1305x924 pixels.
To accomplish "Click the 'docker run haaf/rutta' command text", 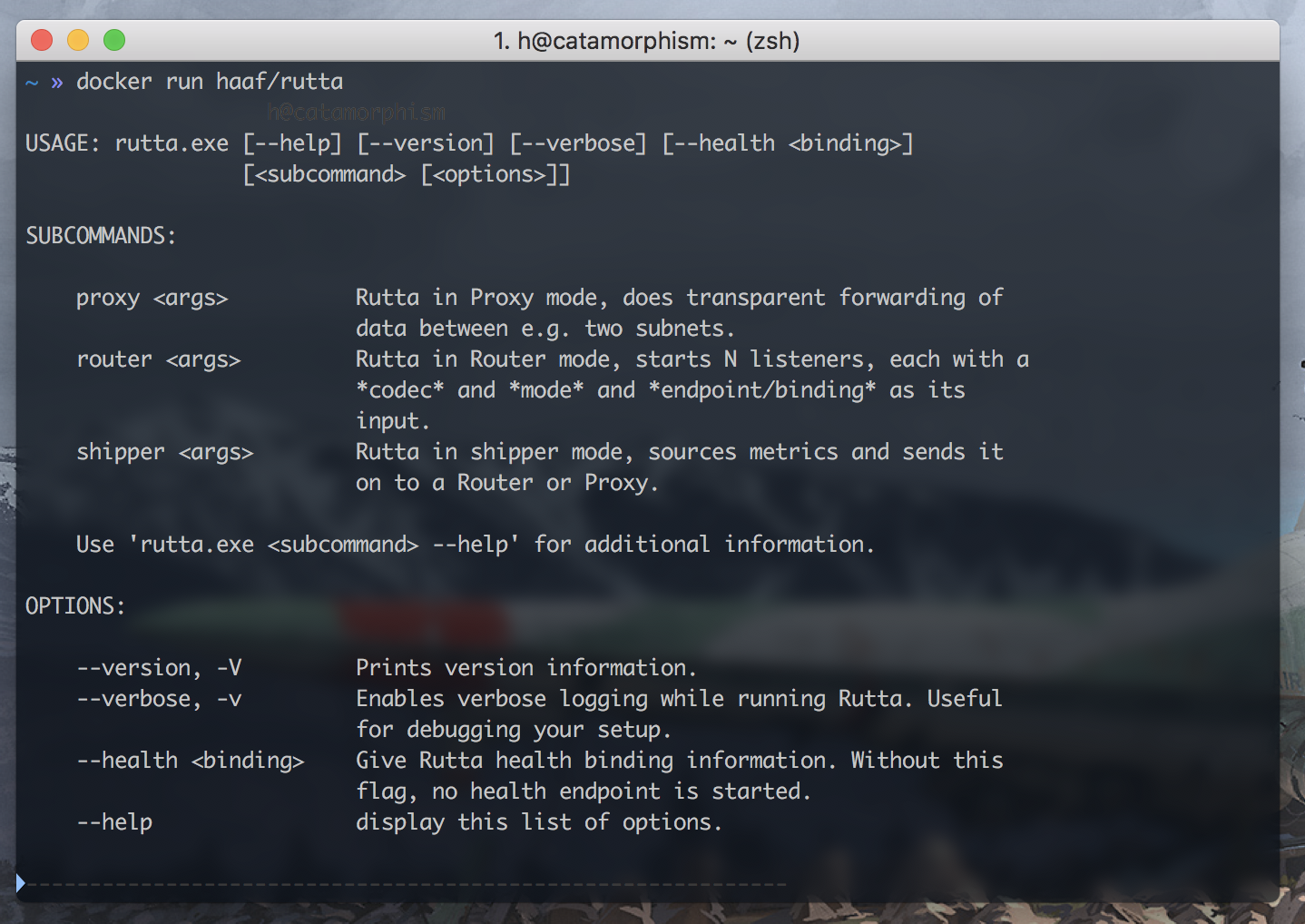I will coord(210,82).
